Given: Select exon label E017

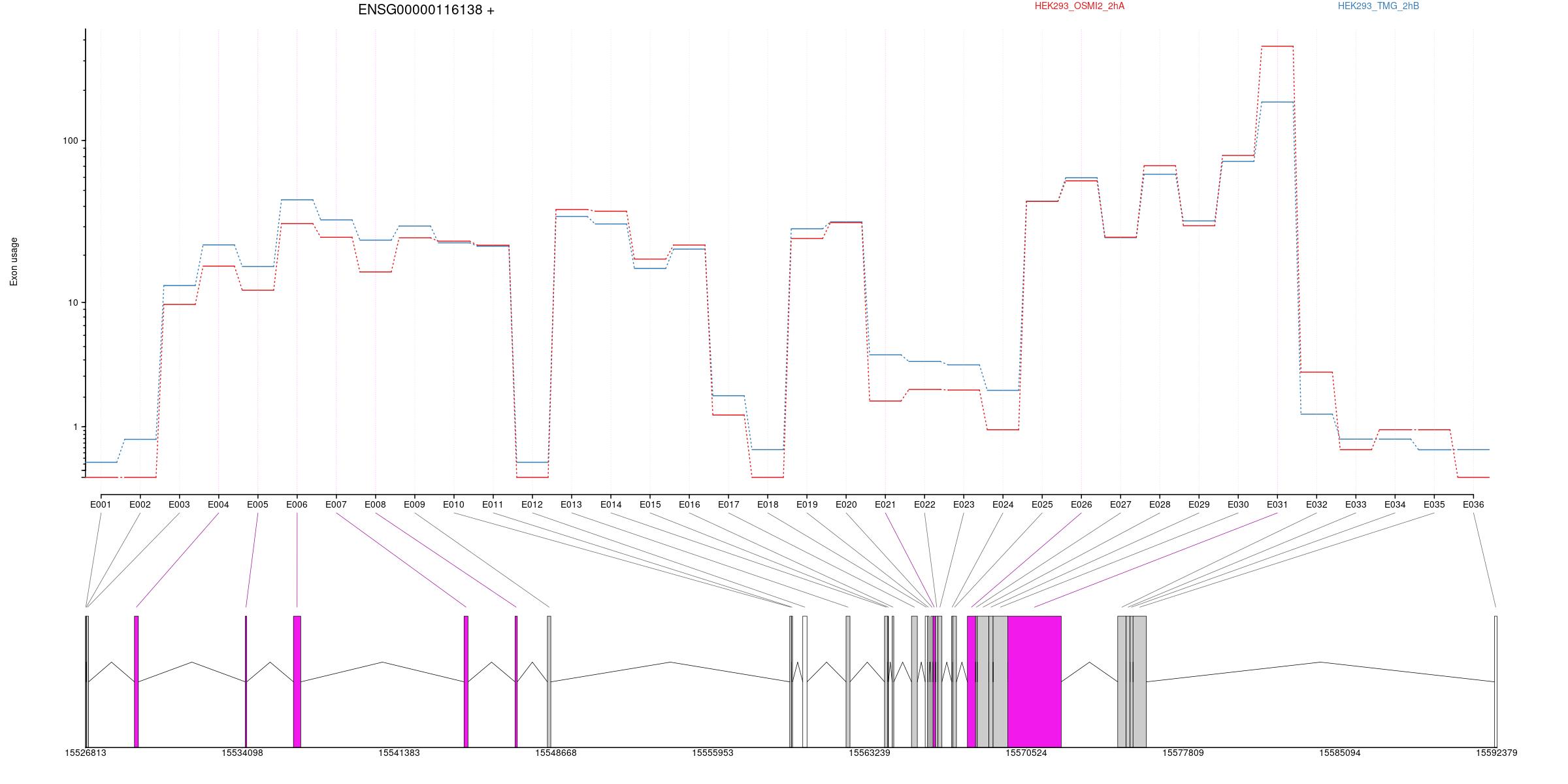Looking at the screenshot, I should tap(728, 504).
